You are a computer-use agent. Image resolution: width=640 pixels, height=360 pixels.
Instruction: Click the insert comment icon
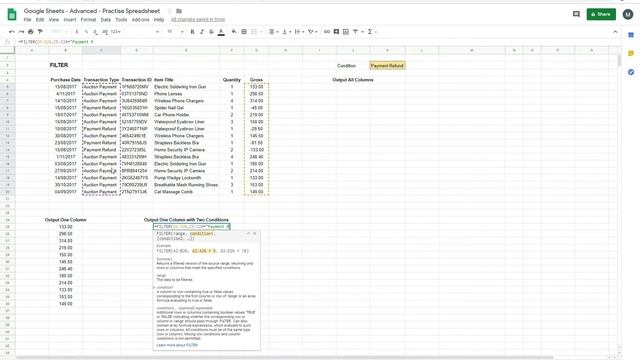tap(336, 32)
